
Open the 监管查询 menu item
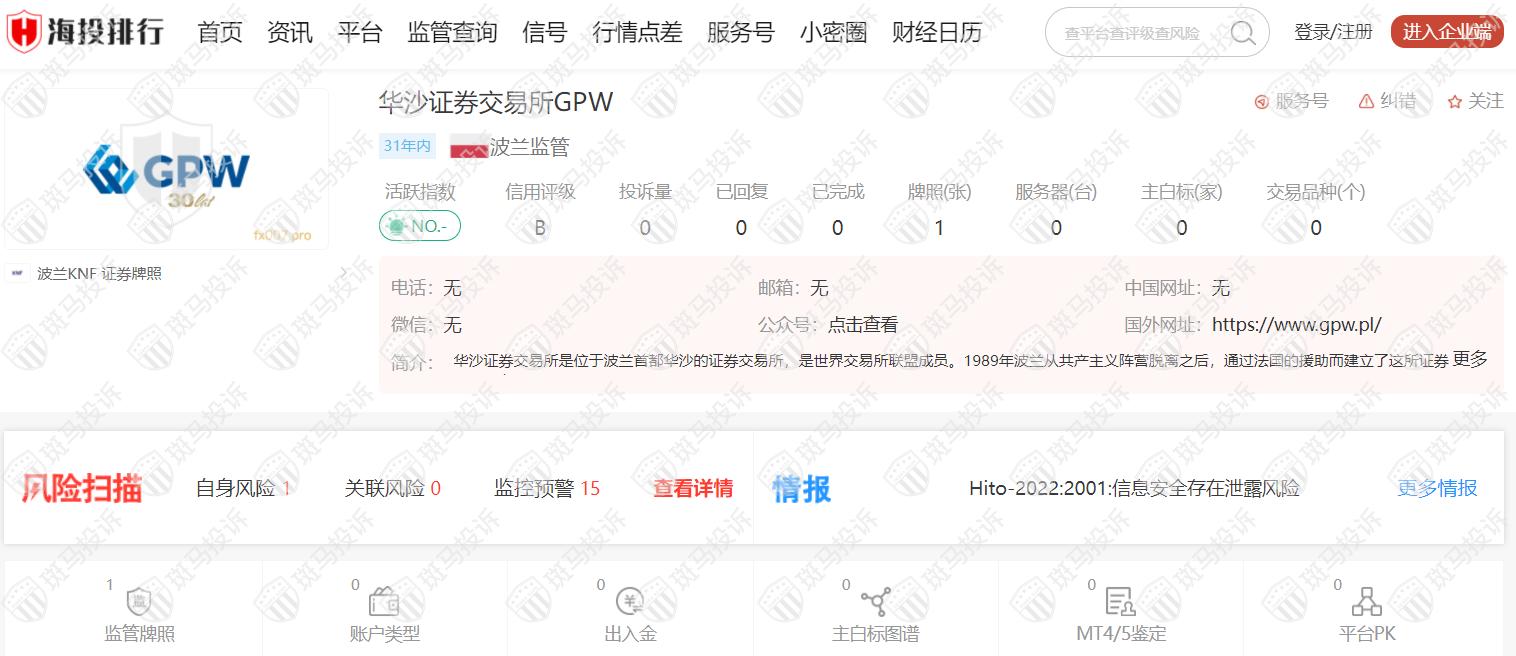pos(452,33)
